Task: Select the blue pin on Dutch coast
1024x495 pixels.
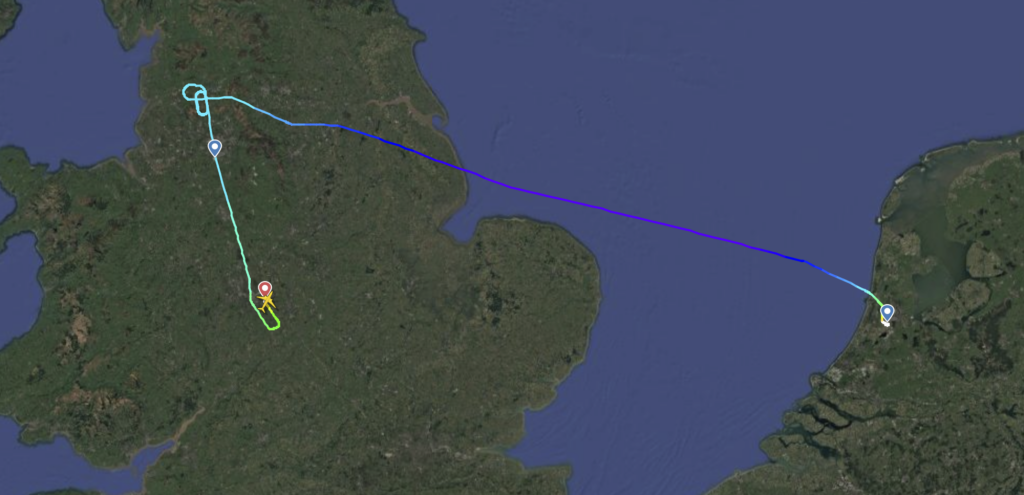Action: 887,313
